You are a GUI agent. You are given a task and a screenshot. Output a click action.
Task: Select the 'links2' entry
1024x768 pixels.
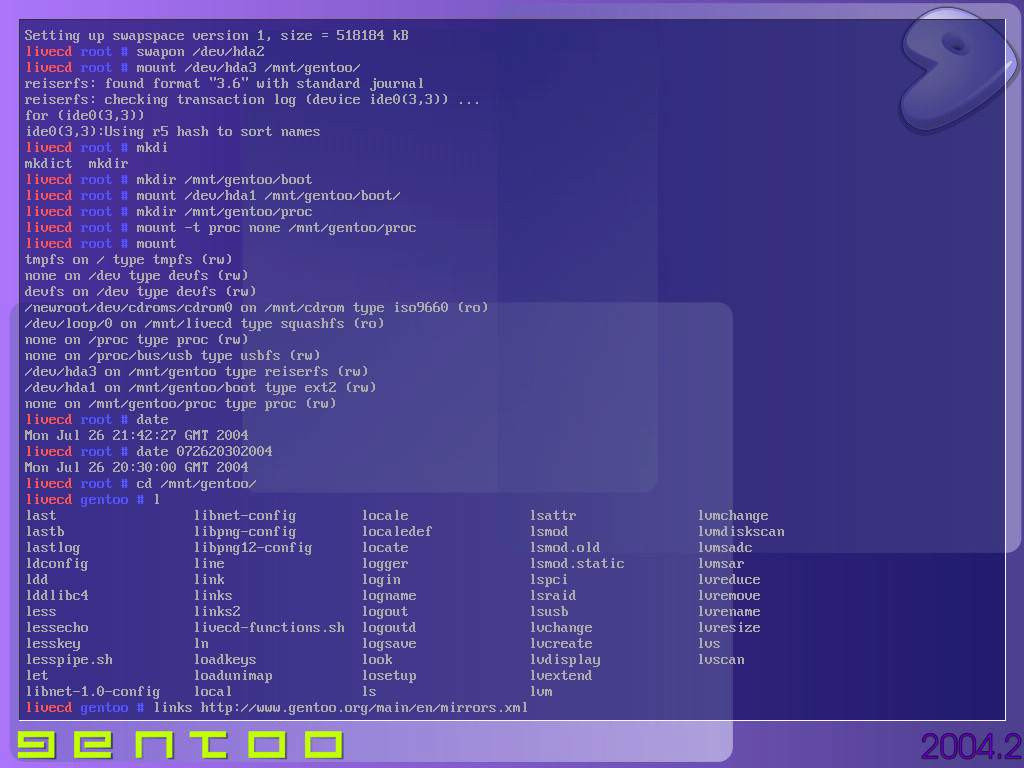pyautogui.click(x=217, y=612)
